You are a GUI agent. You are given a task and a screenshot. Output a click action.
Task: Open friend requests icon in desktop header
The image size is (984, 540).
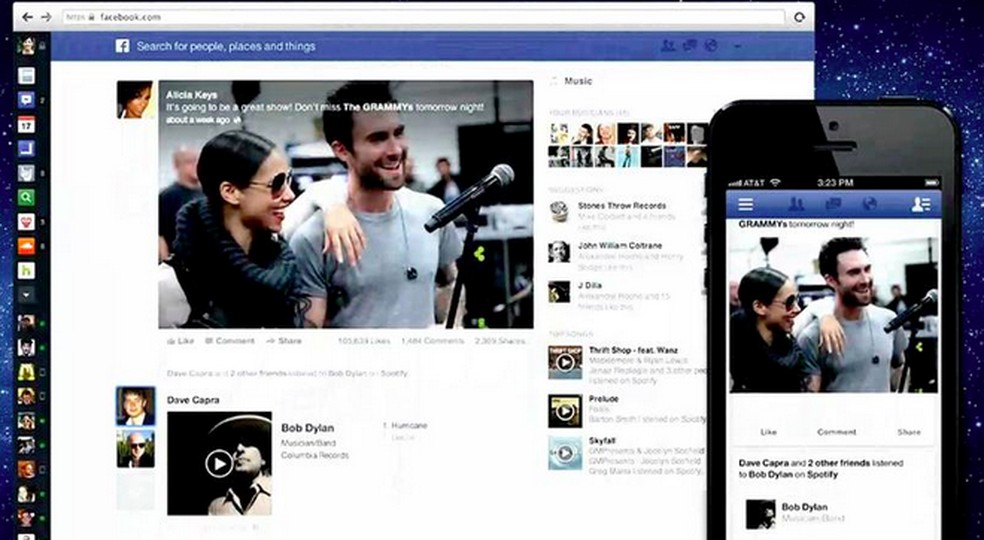click(x=668, y=45)
